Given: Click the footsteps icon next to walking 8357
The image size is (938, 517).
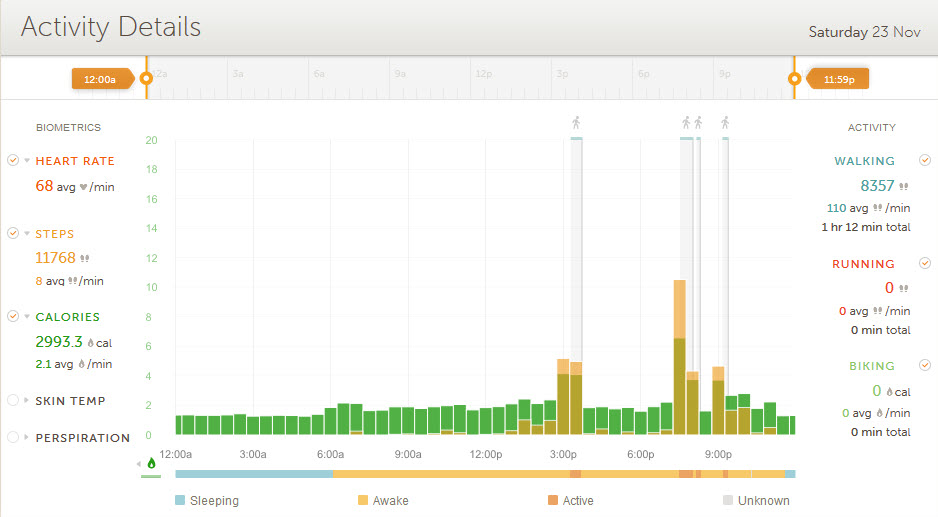Looking at the screenshot, I should (x=904, y=186).
